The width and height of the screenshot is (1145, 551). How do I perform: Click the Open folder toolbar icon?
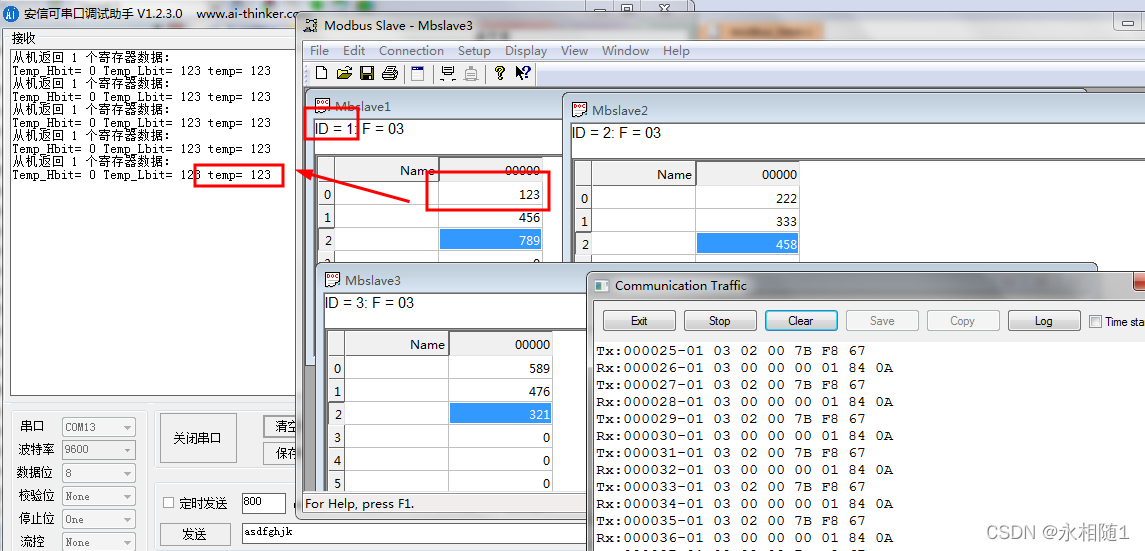pos(344,73)
